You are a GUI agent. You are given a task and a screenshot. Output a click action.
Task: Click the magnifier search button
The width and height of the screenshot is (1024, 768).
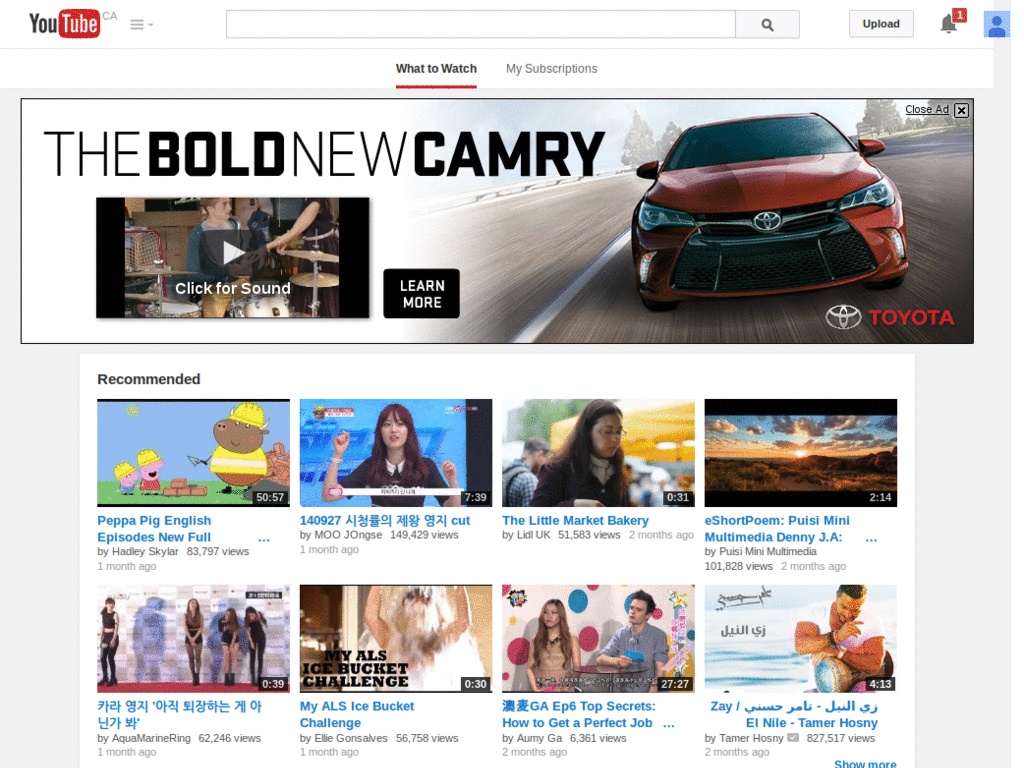[767, 24]
